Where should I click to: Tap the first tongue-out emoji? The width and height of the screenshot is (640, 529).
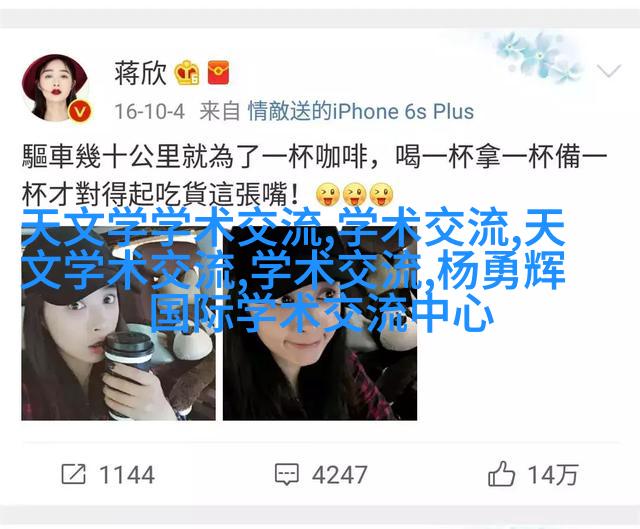coord(328,194)
